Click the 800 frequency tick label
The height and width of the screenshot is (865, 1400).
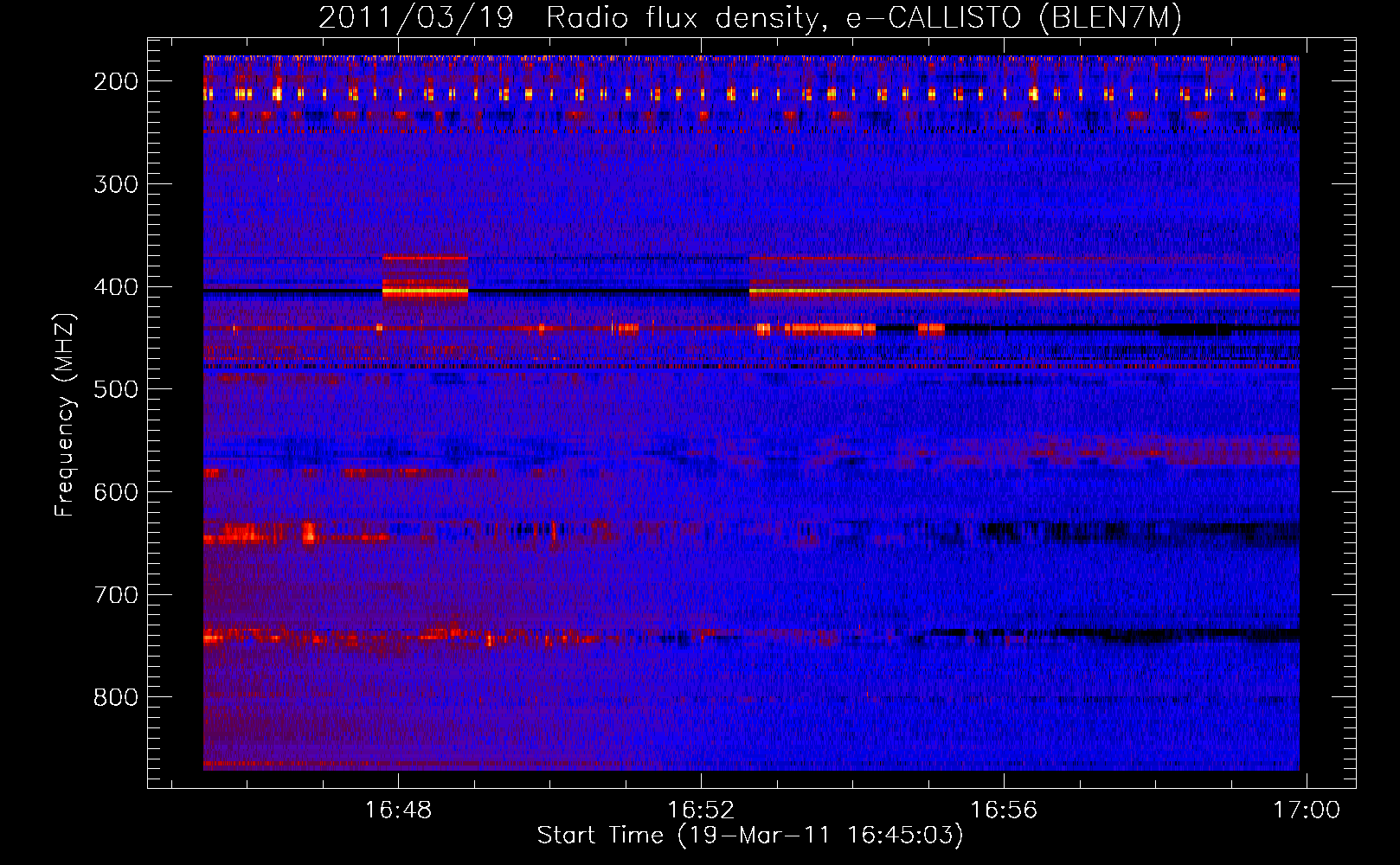(116, 697)
